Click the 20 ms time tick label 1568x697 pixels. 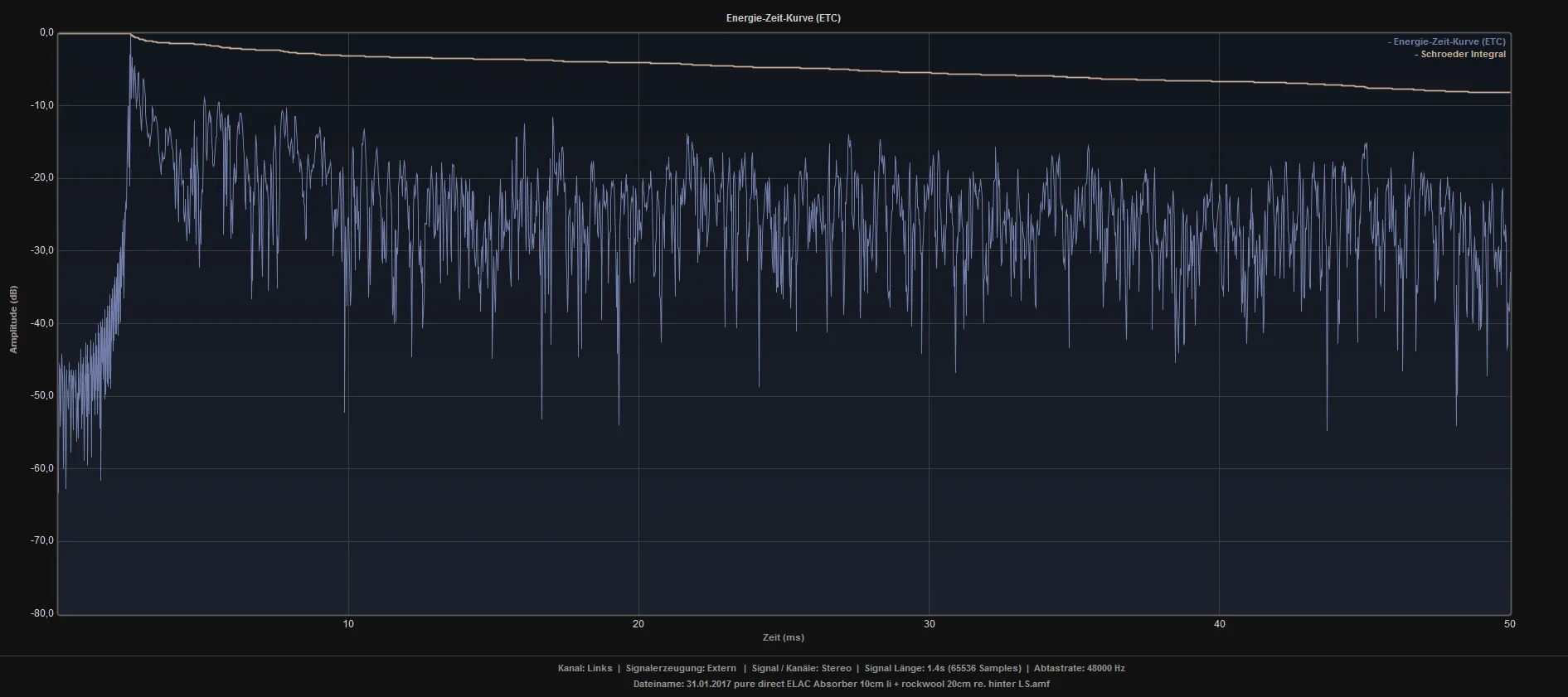638,624
